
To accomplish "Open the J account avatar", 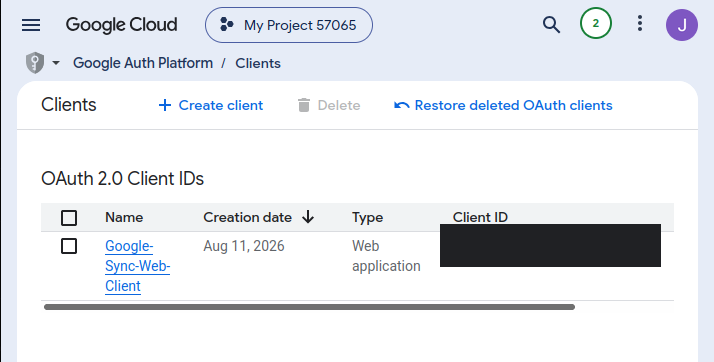I will [682, 25].
